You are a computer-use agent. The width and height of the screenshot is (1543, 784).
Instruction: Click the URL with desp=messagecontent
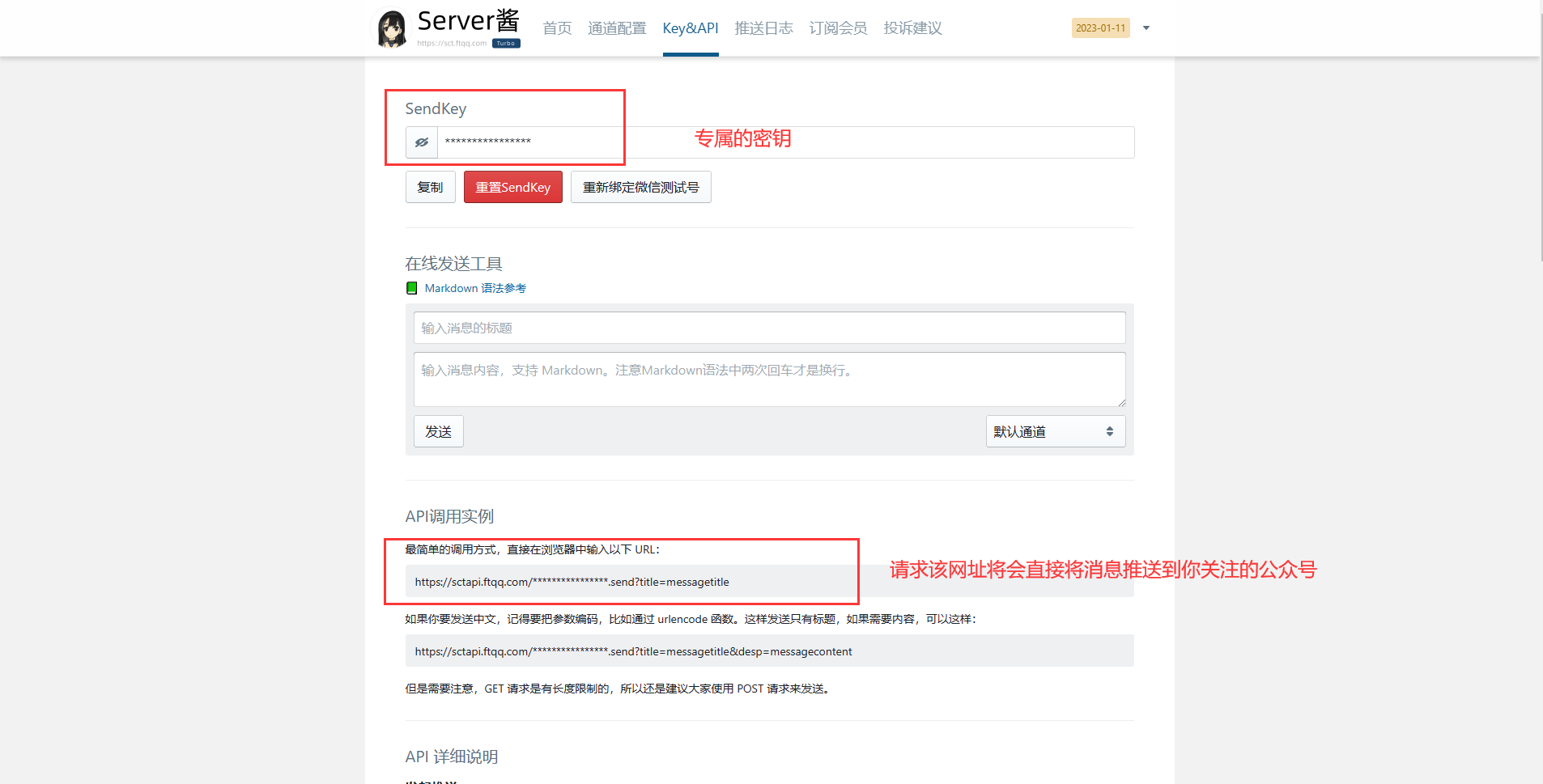(x=769, y=651)
